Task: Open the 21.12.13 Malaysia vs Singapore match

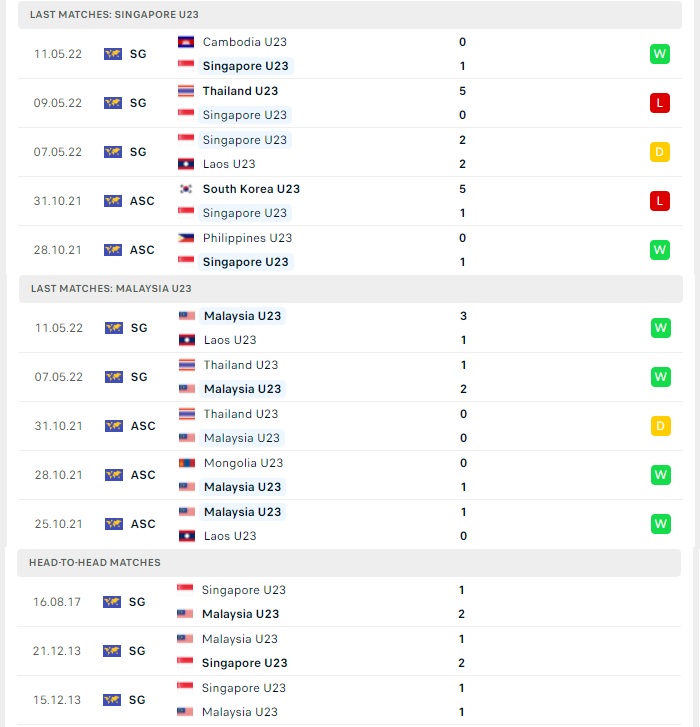Action: click(x=349, y=651)
